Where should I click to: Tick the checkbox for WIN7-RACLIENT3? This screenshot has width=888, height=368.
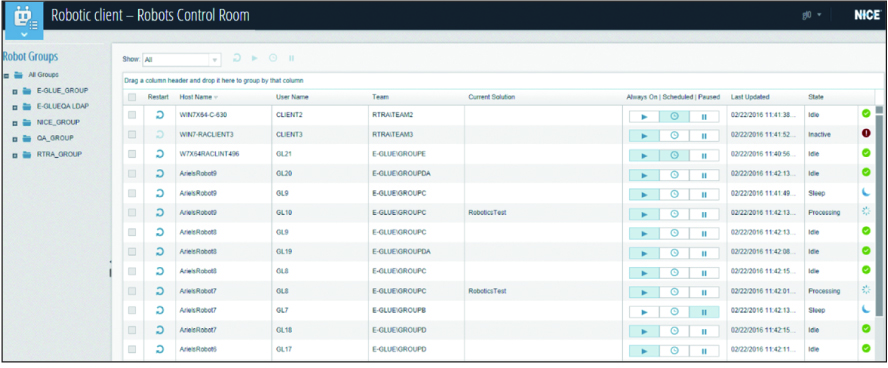132,134
